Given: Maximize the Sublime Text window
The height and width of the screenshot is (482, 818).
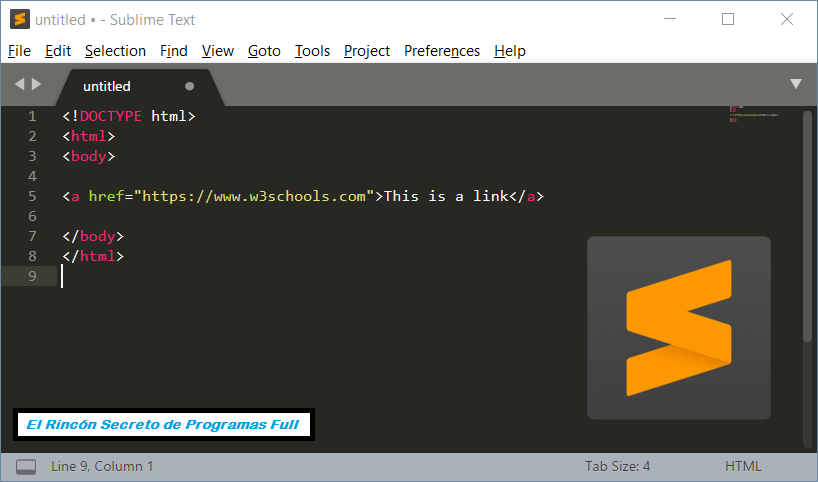Looking at the screenshot, I should point(728,19).
